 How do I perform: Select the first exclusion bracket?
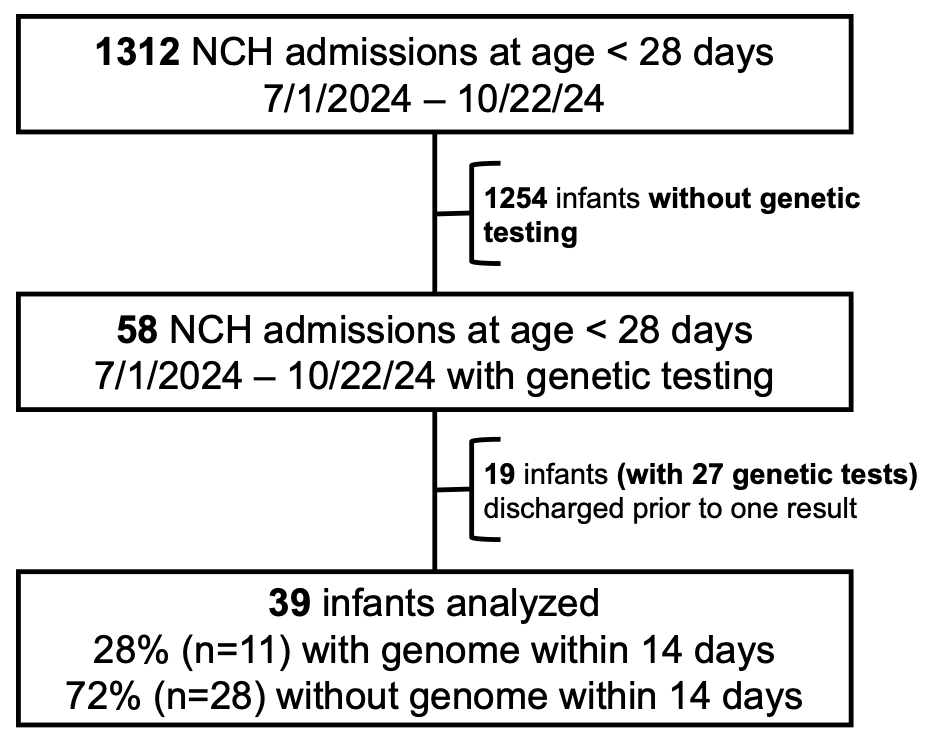pyautogui.click(x=485, y=212)
